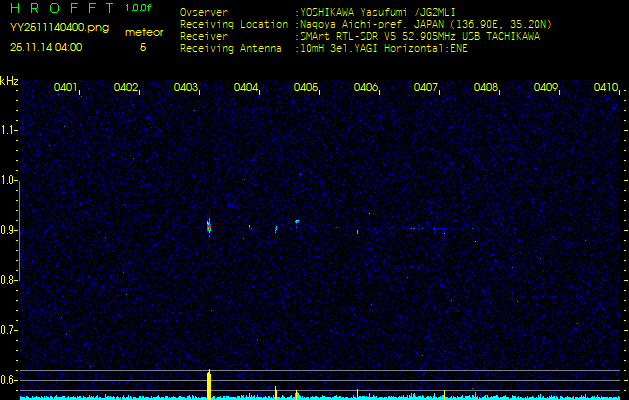Click the kHz axis unit label
The height and width of the screenshot is (400, 629).
[9, 81]
